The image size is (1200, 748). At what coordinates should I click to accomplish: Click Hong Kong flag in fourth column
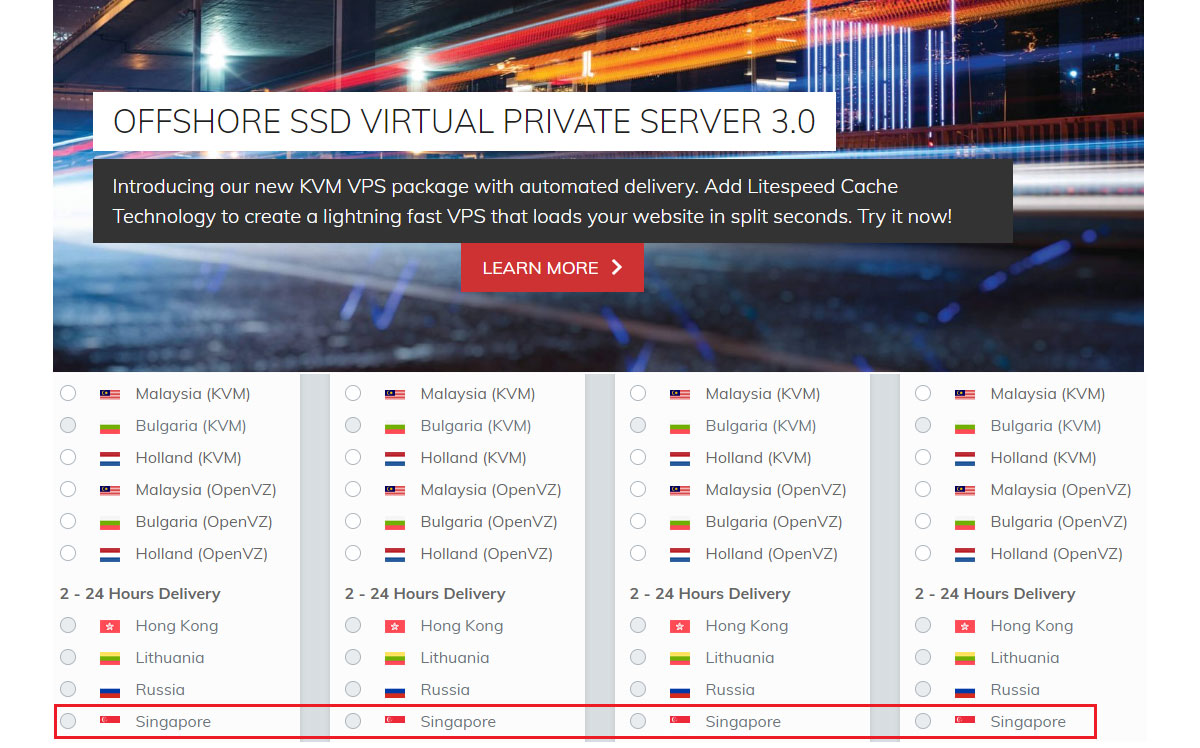tap(965, 627)
